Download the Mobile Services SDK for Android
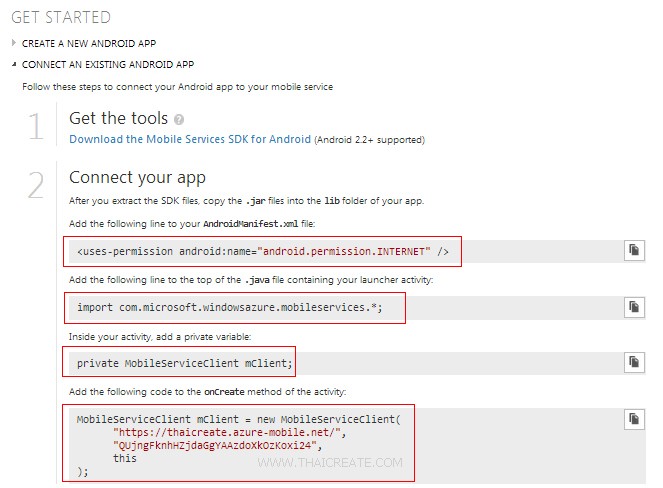The width and height of the screenshot is (663, 488). click(x=190, y=139)
